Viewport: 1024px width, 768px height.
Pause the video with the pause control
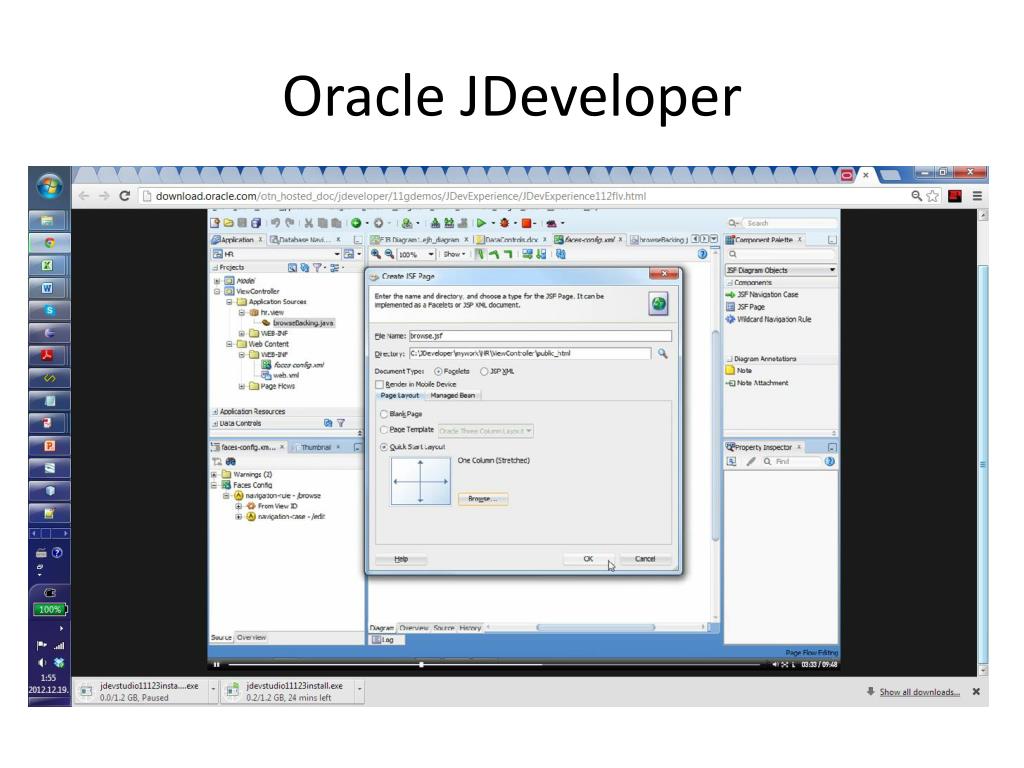coord(217,665)
